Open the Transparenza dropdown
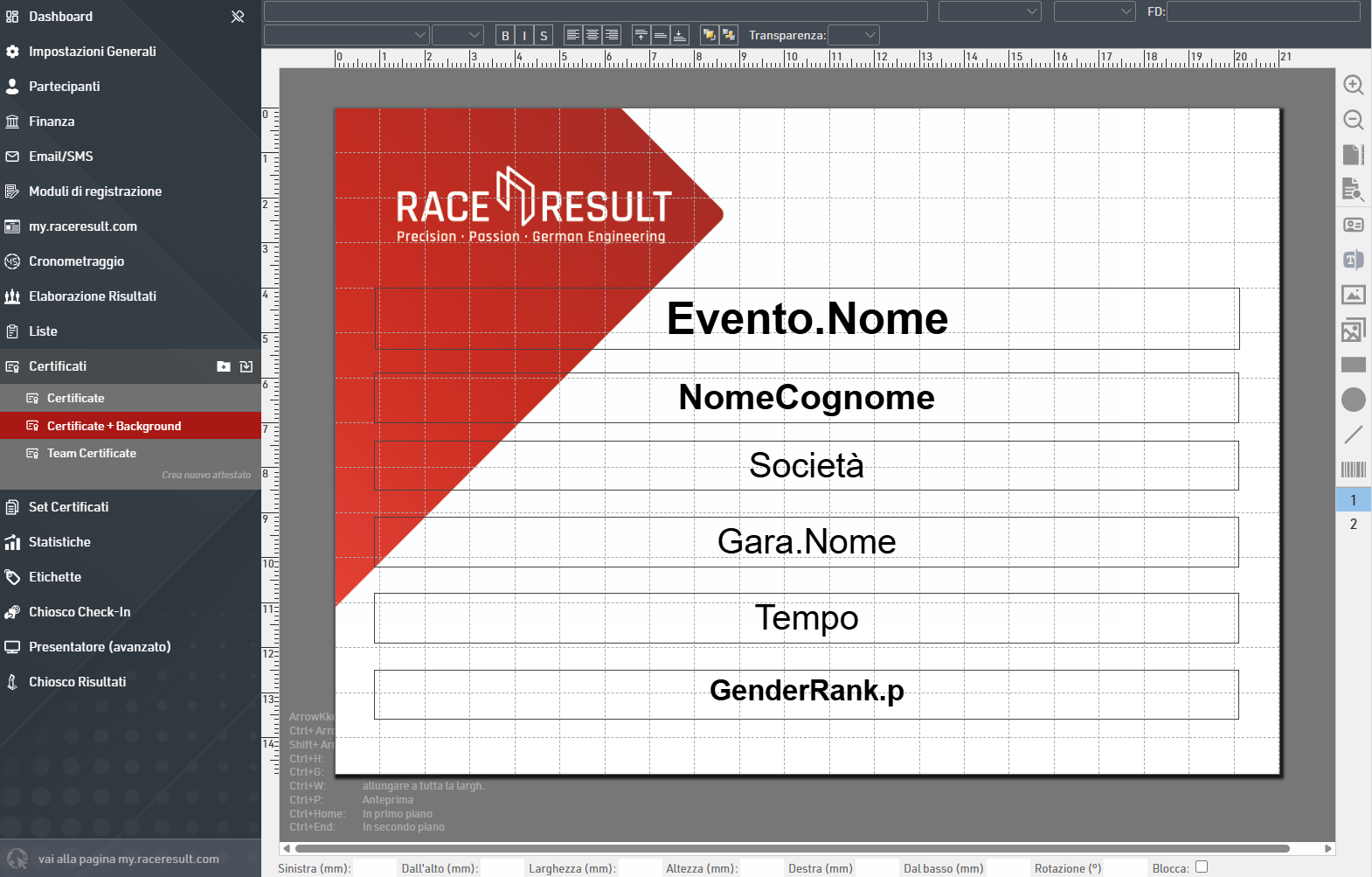The width and height of the screenshot is (1372, 877). point(853,35)
